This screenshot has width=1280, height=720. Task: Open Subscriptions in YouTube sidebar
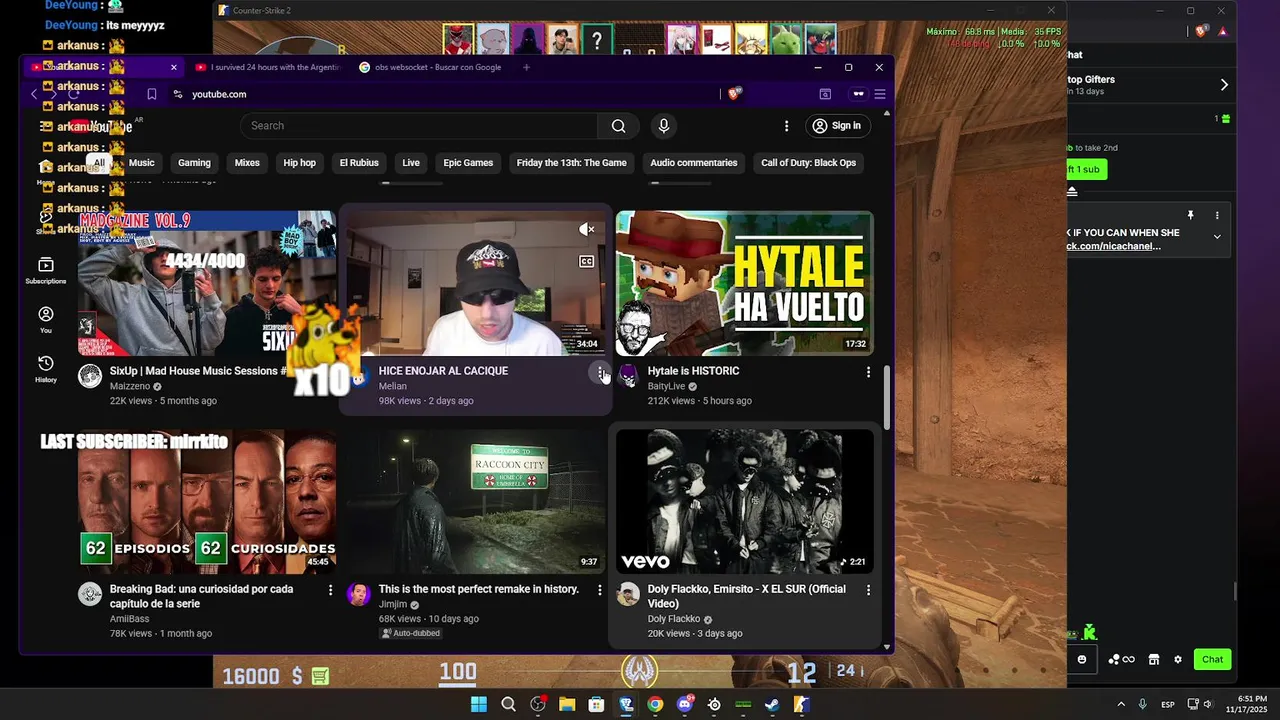tap(46, 271)
